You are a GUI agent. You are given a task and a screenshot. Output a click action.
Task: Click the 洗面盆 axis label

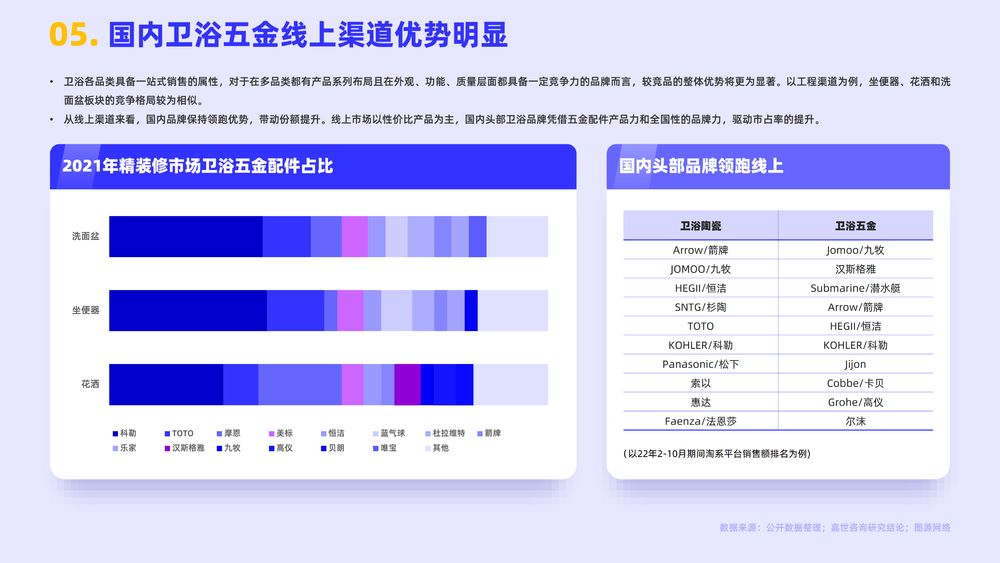pos(85,236)
